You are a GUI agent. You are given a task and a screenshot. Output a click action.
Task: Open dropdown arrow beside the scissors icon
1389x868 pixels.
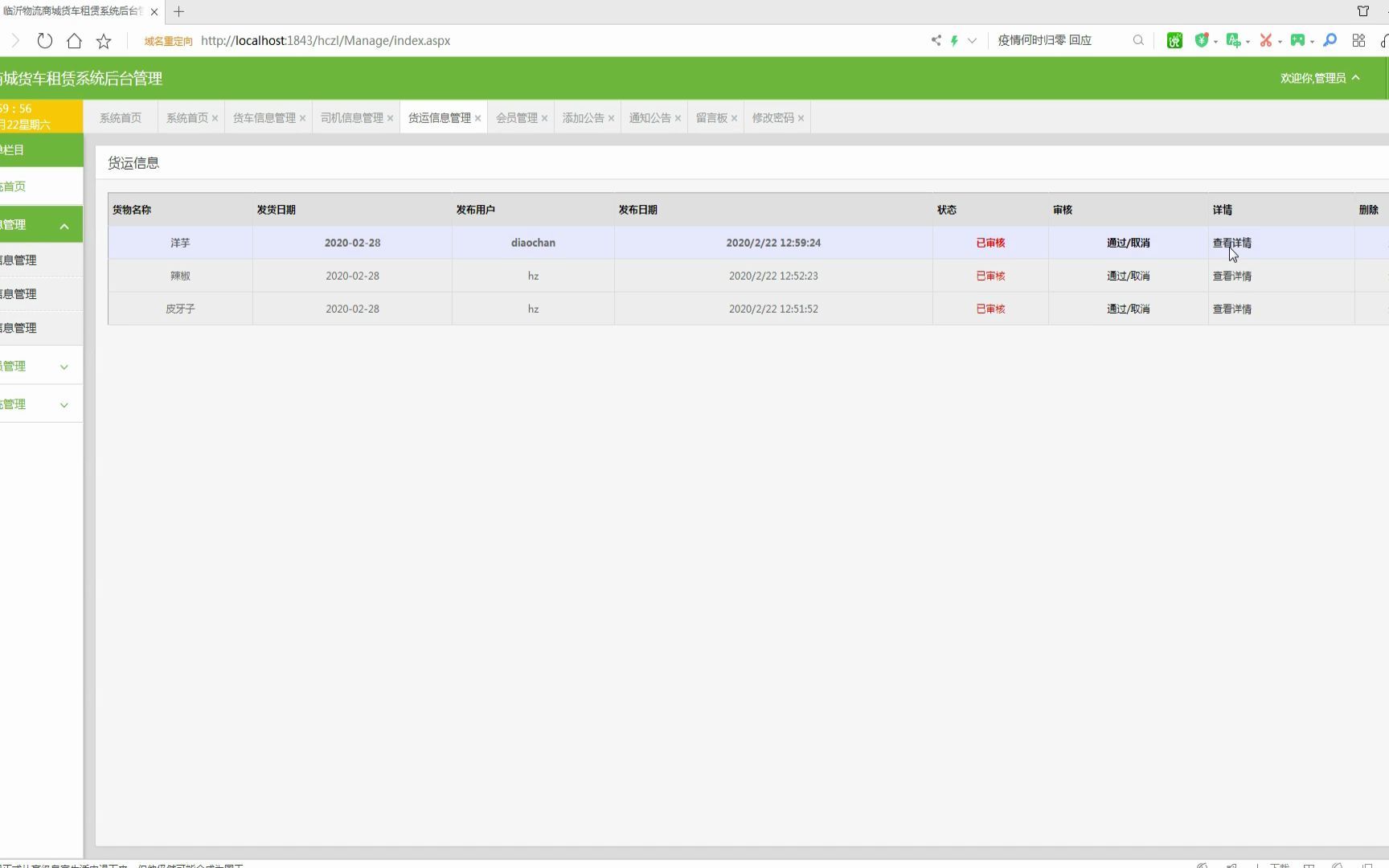1280,41
